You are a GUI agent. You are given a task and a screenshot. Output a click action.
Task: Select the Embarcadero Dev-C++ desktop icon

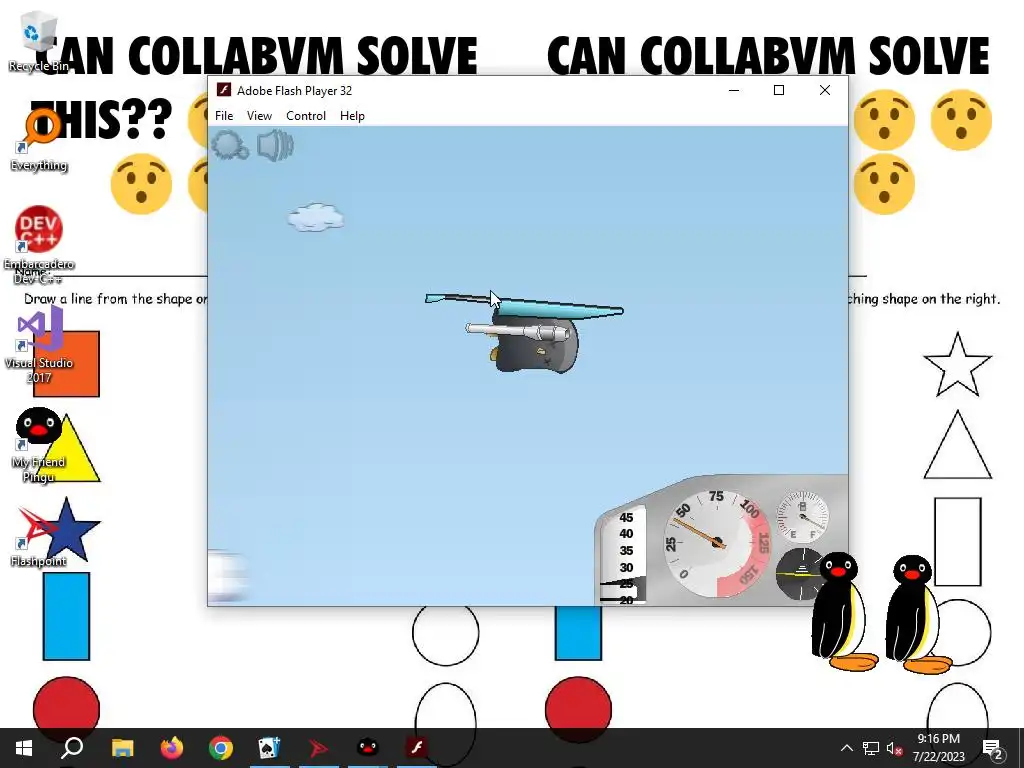click(x=39, y=245)
